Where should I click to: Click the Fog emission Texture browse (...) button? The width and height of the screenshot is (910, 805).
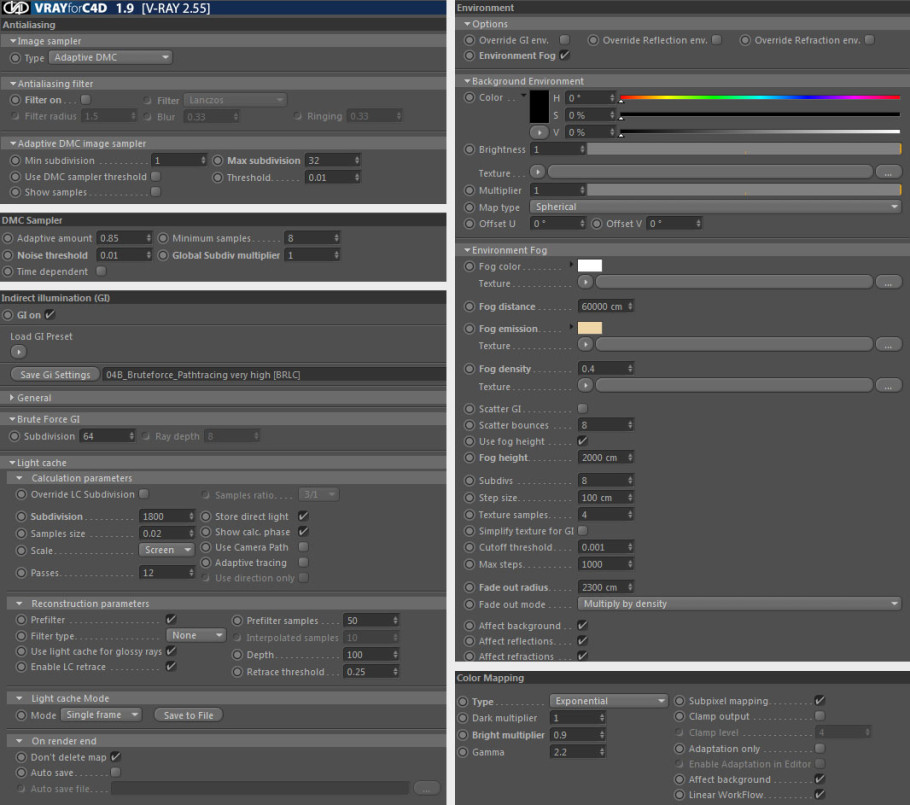tap(888, 345)
